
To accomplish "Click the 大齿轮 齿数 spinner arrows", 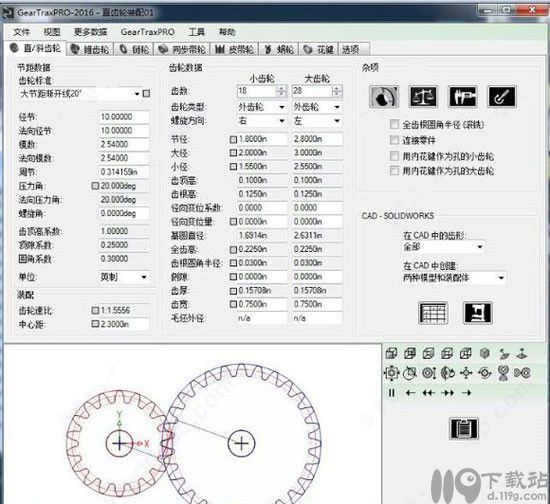I will (336, 91).
